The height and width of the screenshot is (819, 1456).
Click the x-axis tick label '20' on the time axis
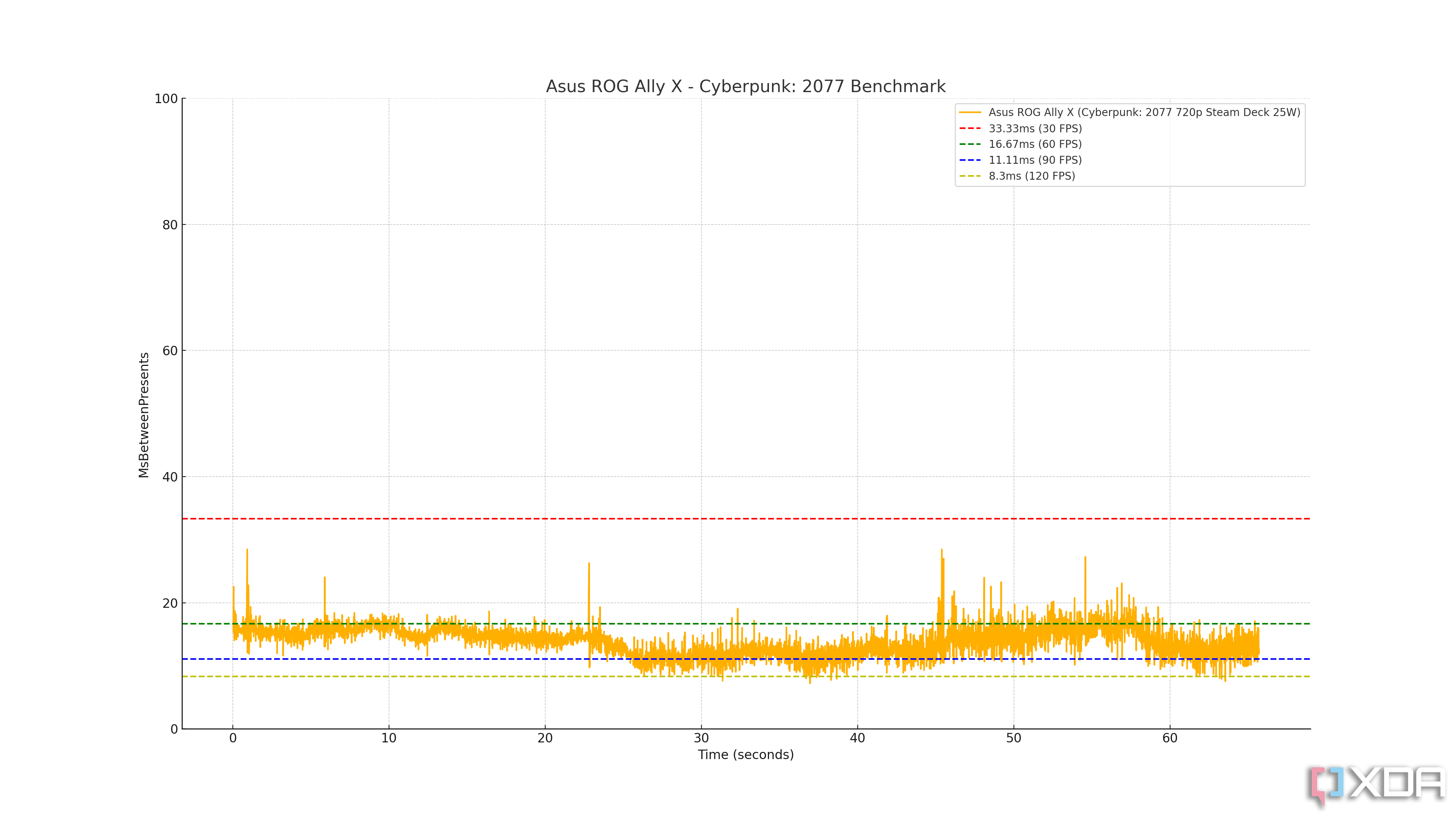pos(545,738)
